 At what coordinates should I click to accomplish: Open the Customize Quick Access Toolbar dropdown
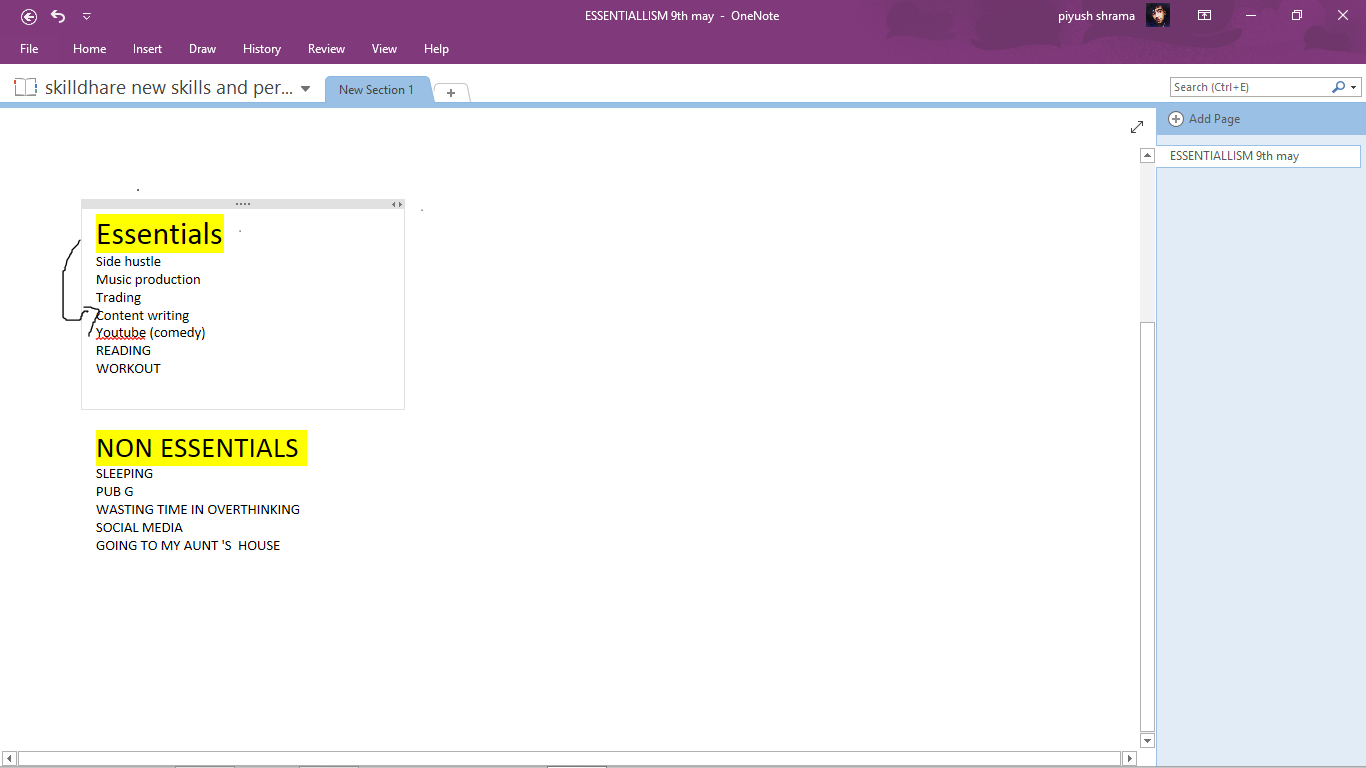pos(87,16)
